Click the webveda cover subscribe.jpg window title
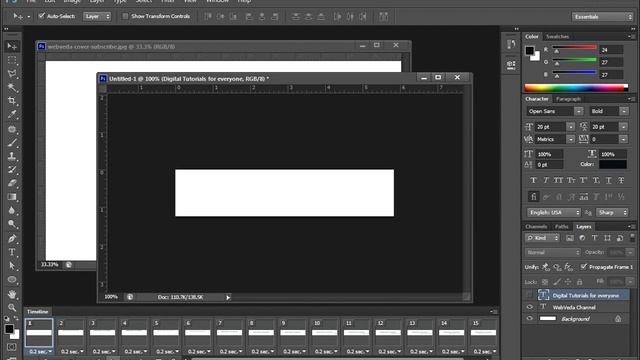 click(x=111, y=47)
